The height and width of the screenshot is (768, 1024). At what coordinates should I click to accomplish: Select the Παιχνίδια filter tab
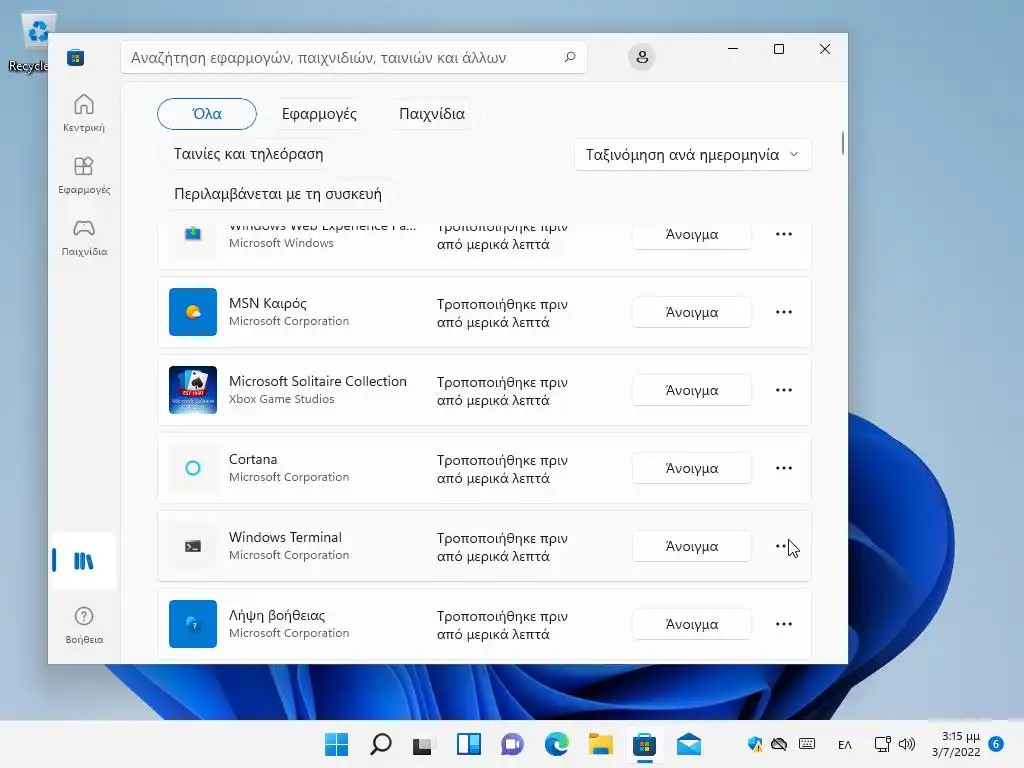point(432,114)
